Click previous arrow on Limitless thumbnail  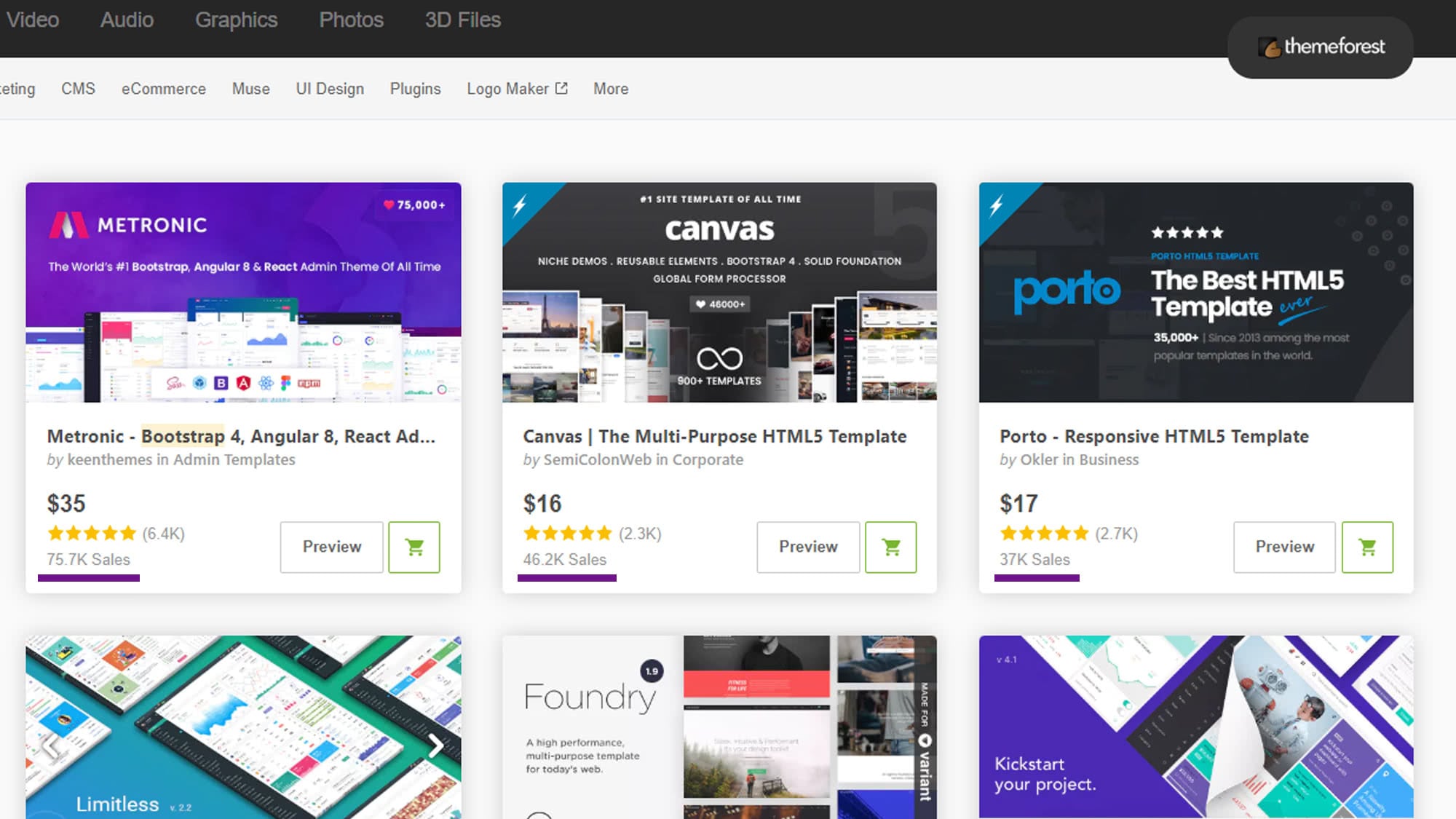click(x=51, y=745)
